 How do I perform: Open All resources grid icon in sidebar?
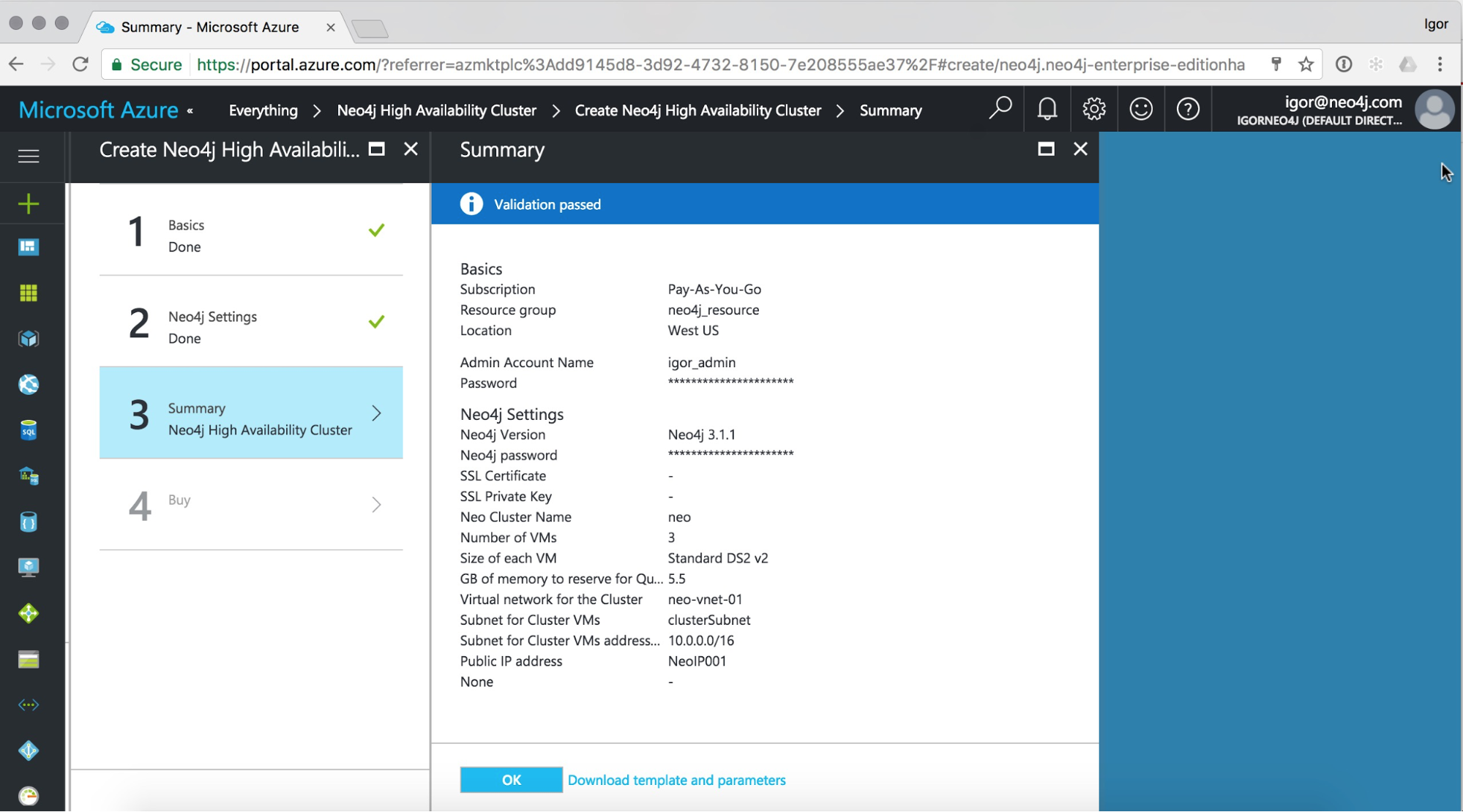click(29, 293)
